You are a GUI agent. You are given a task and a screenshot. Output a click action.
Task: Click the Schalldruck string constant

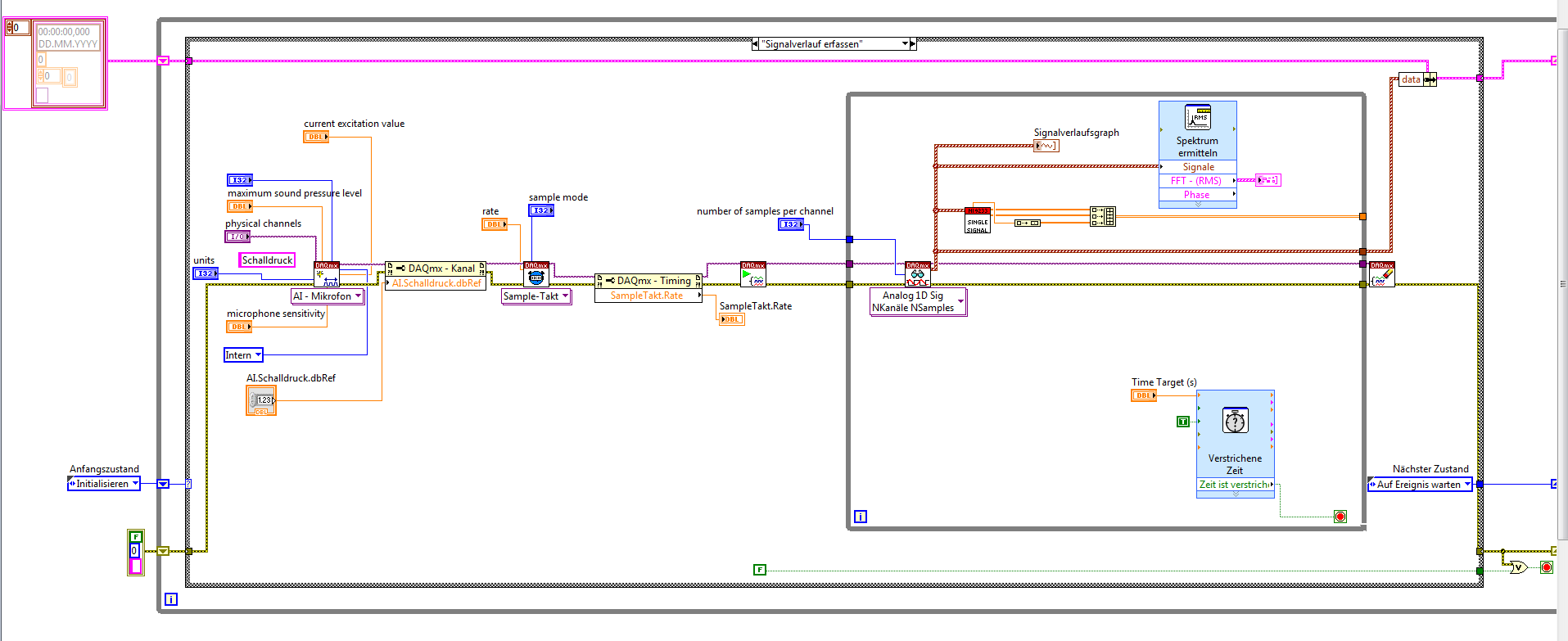(x=267, y=260)
